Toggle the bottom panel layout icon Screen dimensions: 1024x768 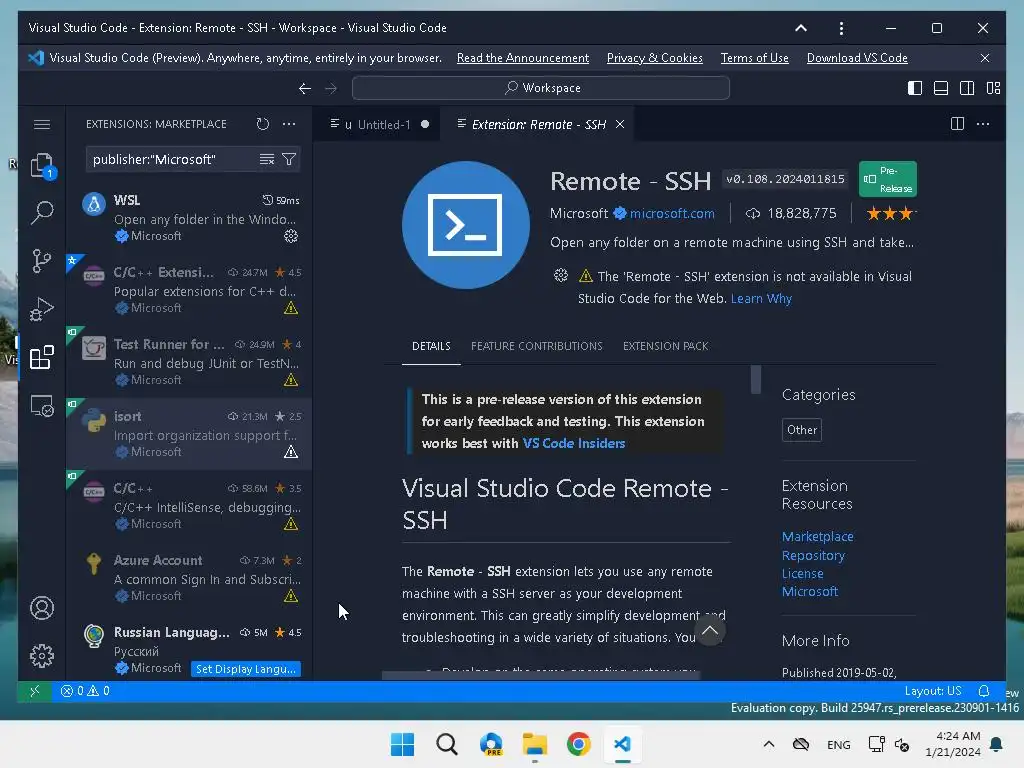941,88
